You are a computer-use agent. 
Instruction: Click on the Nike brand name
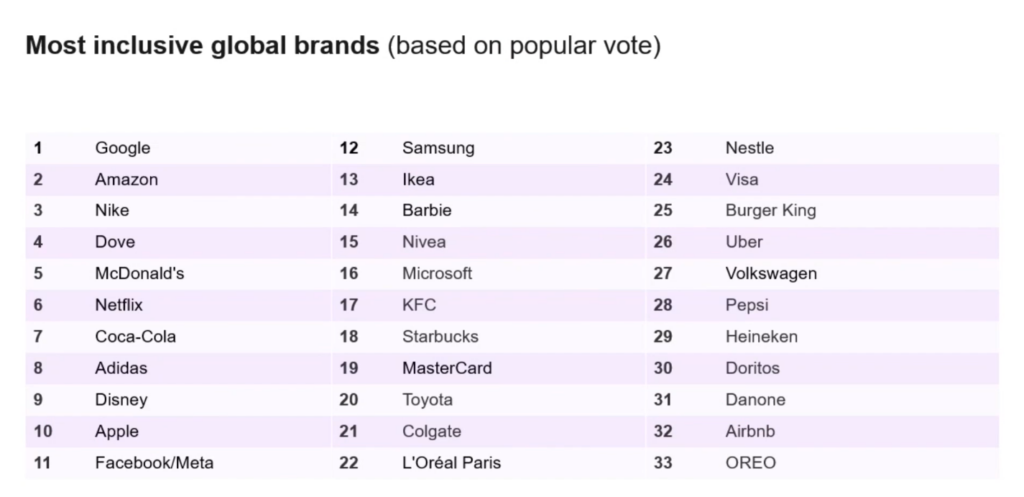112,210
